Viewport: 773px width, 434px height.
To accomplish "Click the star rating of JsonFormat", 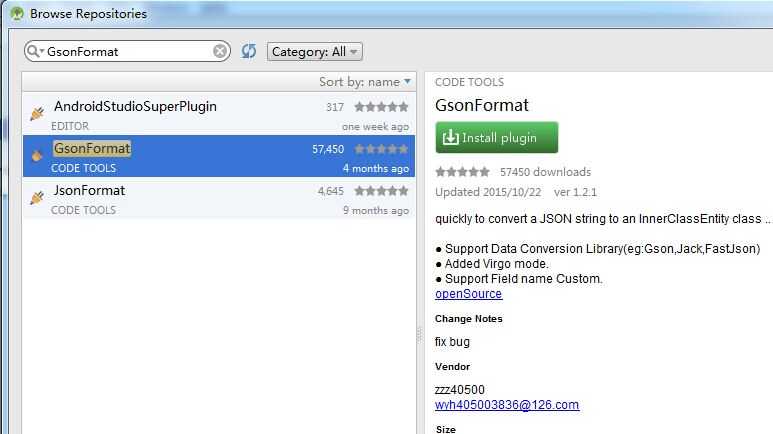I will 381,191.
